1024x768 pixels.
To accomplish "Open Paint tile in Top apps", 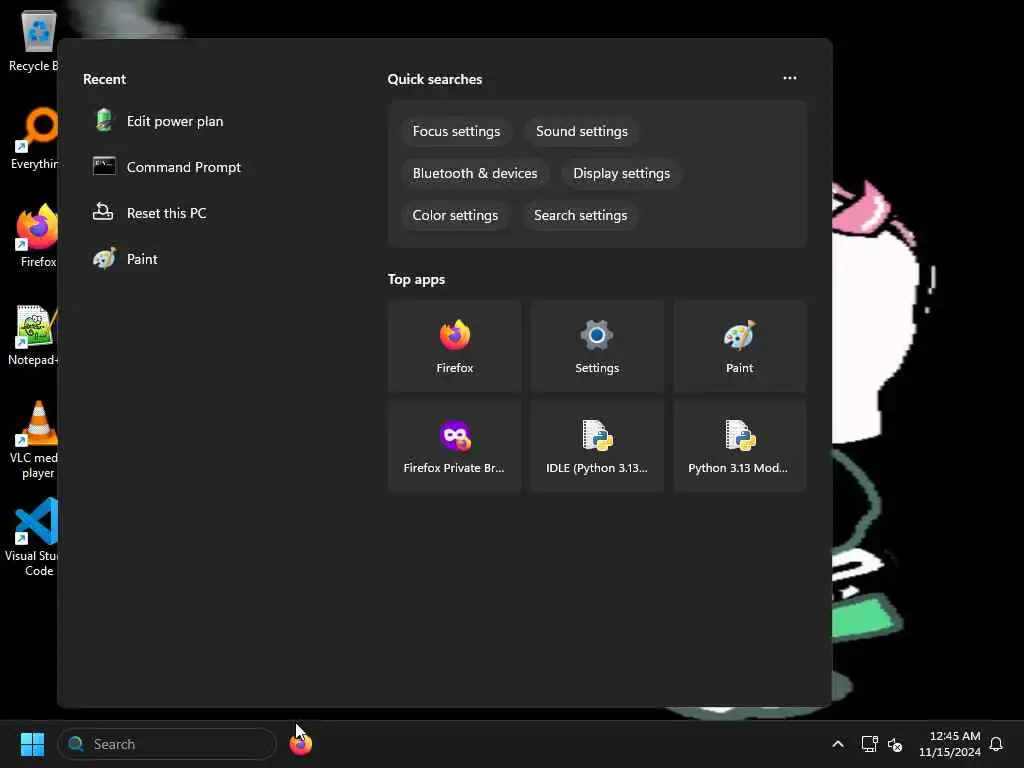I will click(x=739, y=346).
